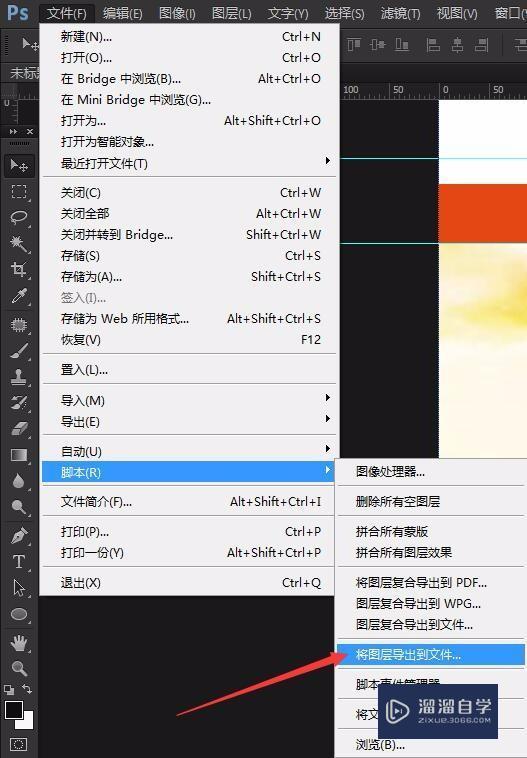Screen dimensions: 527x758
Task: Toggle Quick Mask mode icon
Action: (18, 744)
